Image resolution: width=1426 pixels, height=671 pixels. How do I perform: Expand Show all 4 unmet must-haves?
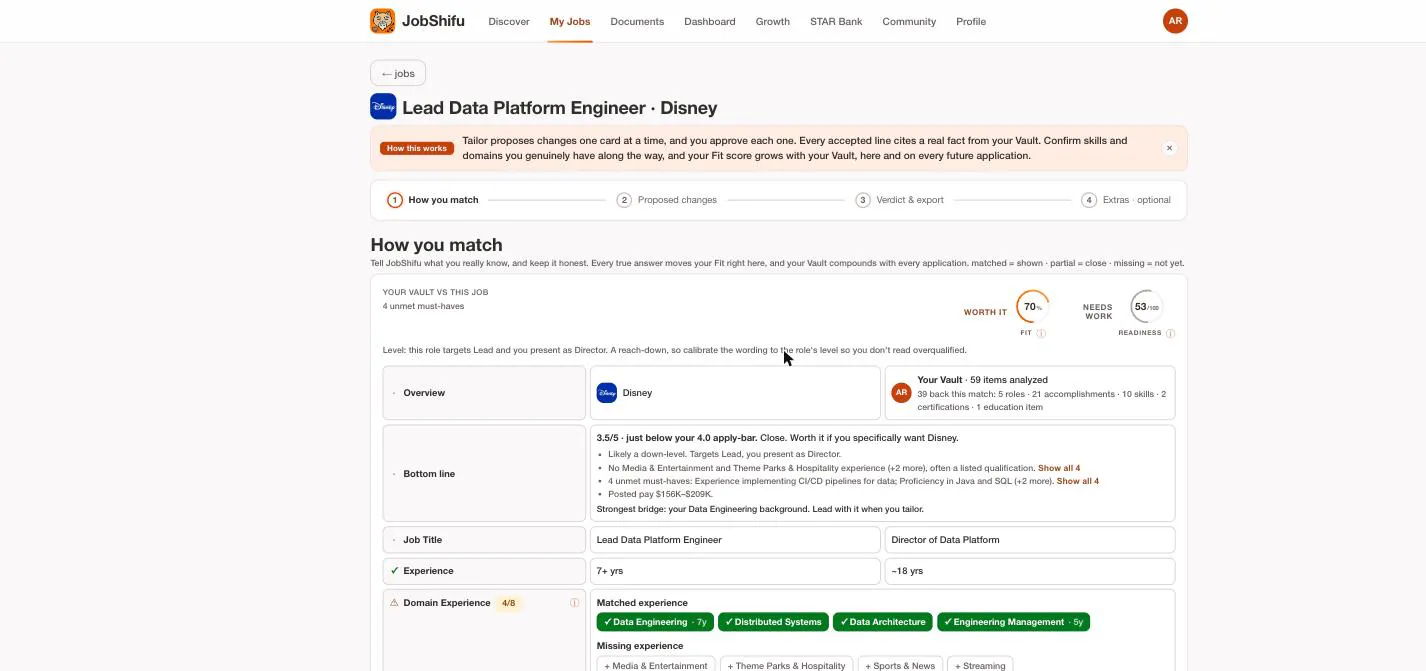pos(1078,481)
